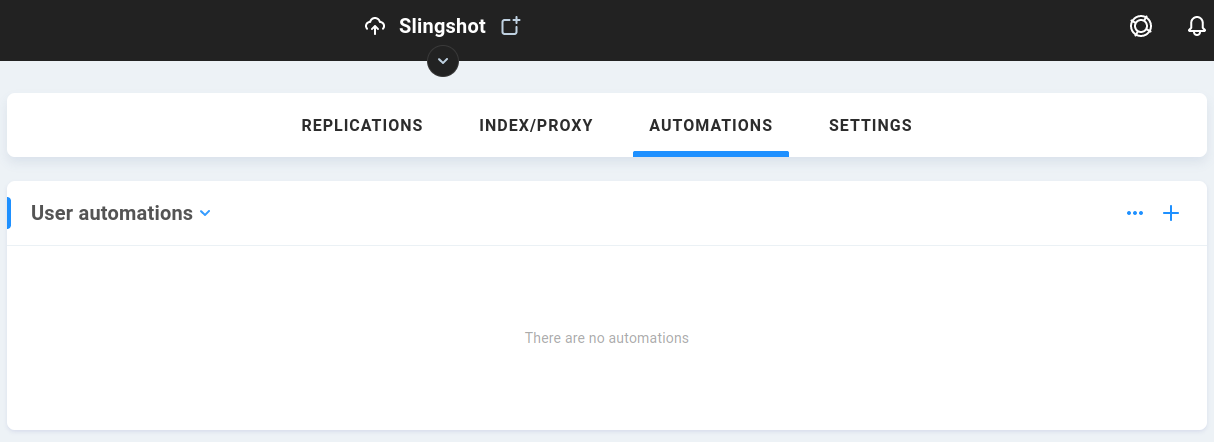The width and height of the screenshot is (1214, 442).
Task: Open the User automations dropdown chevron
Action: (205, 213)
